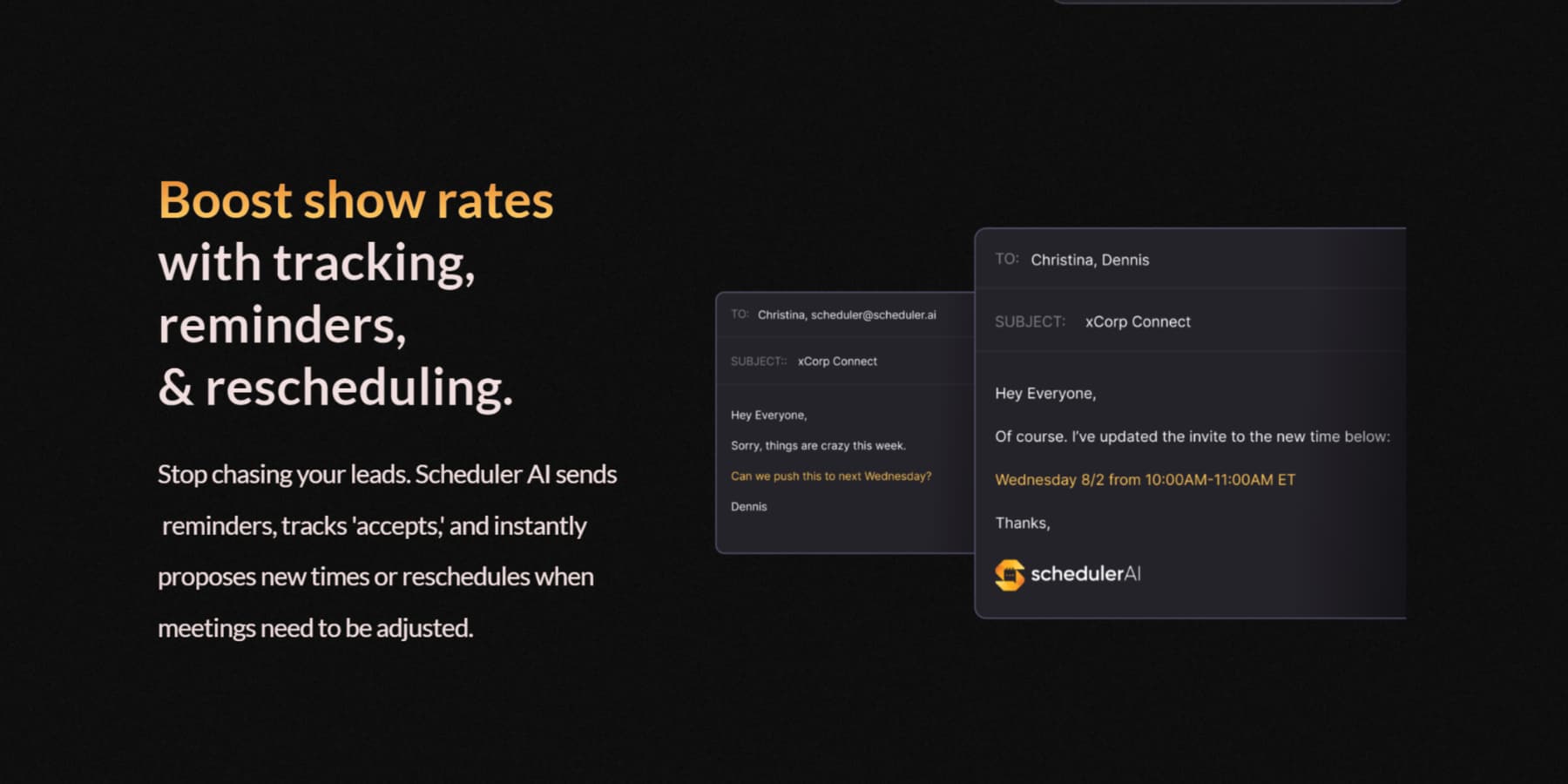Click the schedulerAI wordmark in email signature
1568x784 pixels.
(x=1085, y=574)
